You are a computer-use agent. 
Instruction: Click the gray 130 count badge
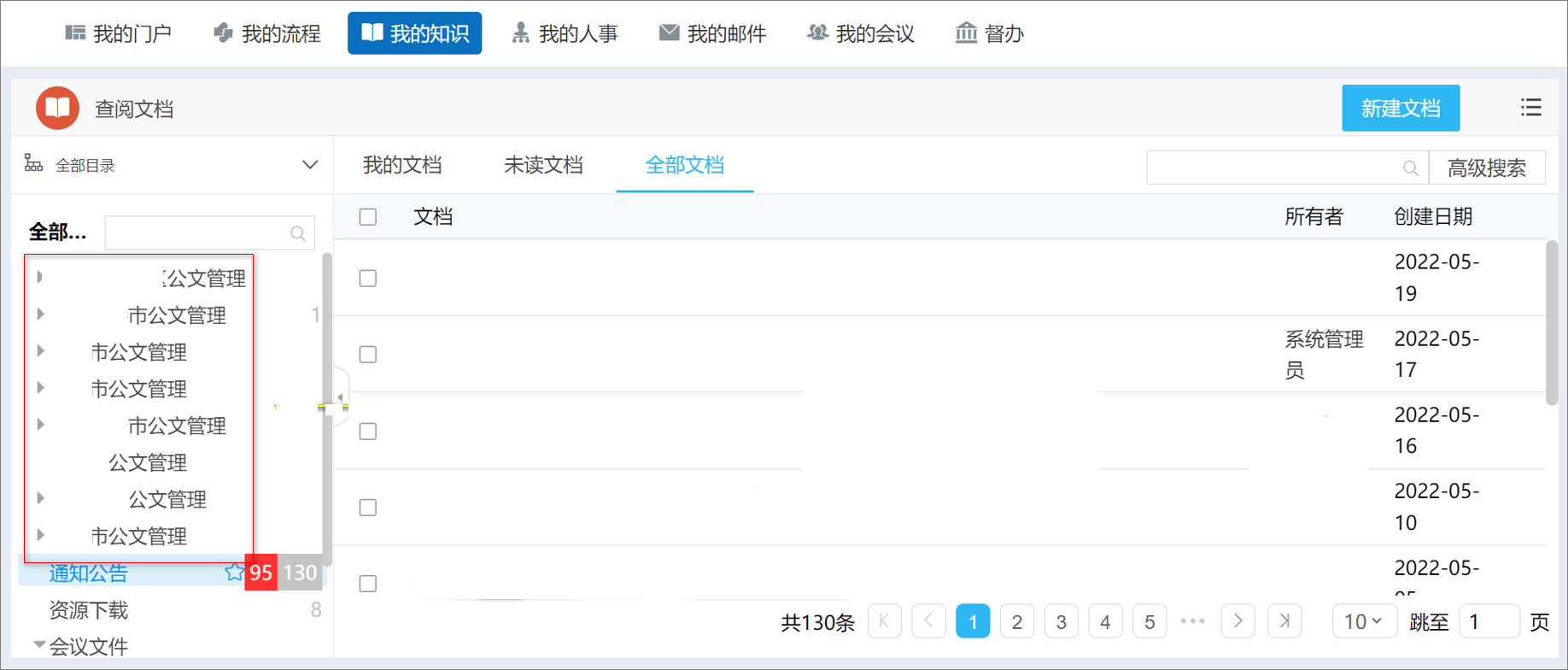pyautogui.click(x=300, y=573)
